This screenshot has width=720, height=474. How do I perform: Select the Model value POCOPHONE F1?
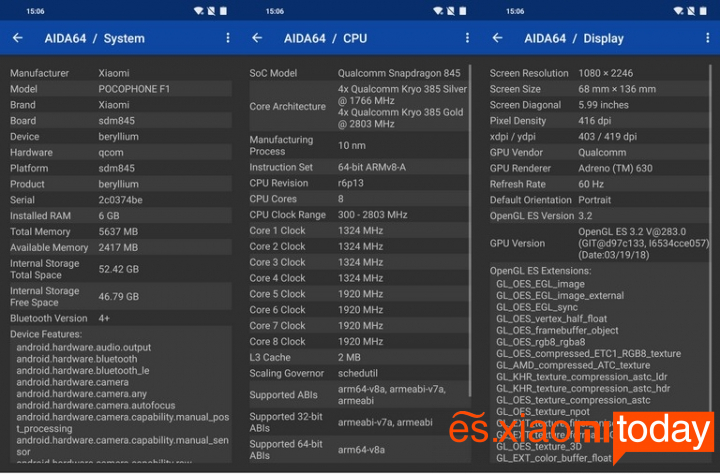pos(134,89)
